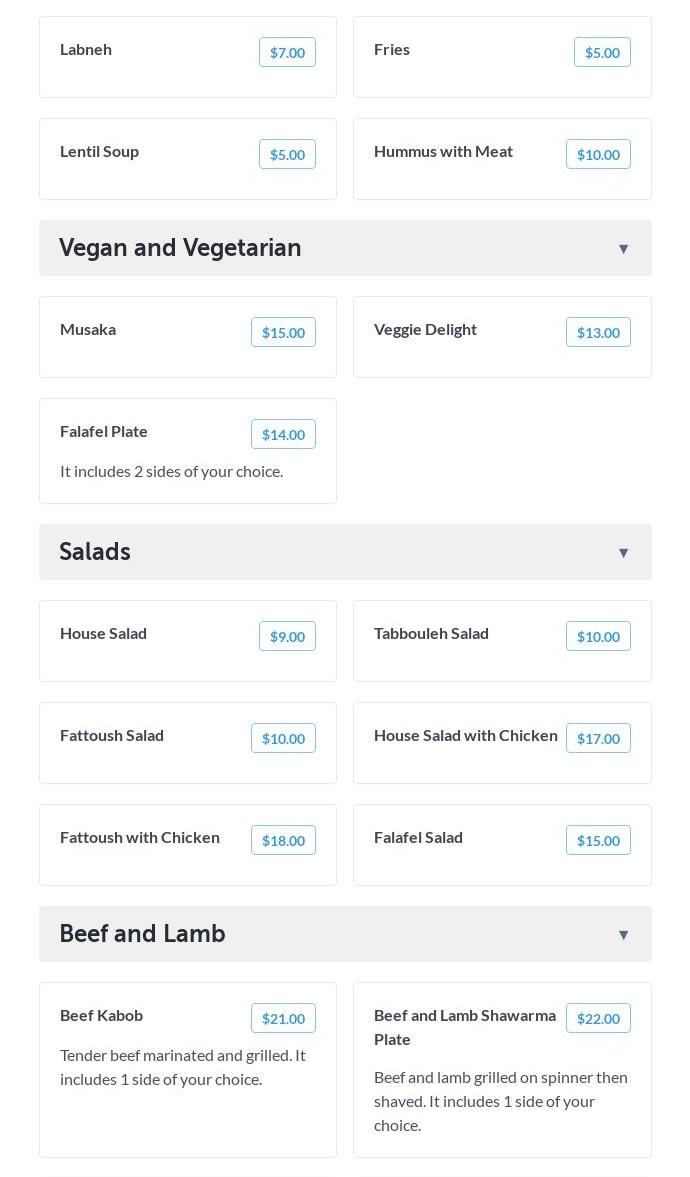Click the Salads category header title
This screenshot has height=1177, width=690.
pos(95,552)
